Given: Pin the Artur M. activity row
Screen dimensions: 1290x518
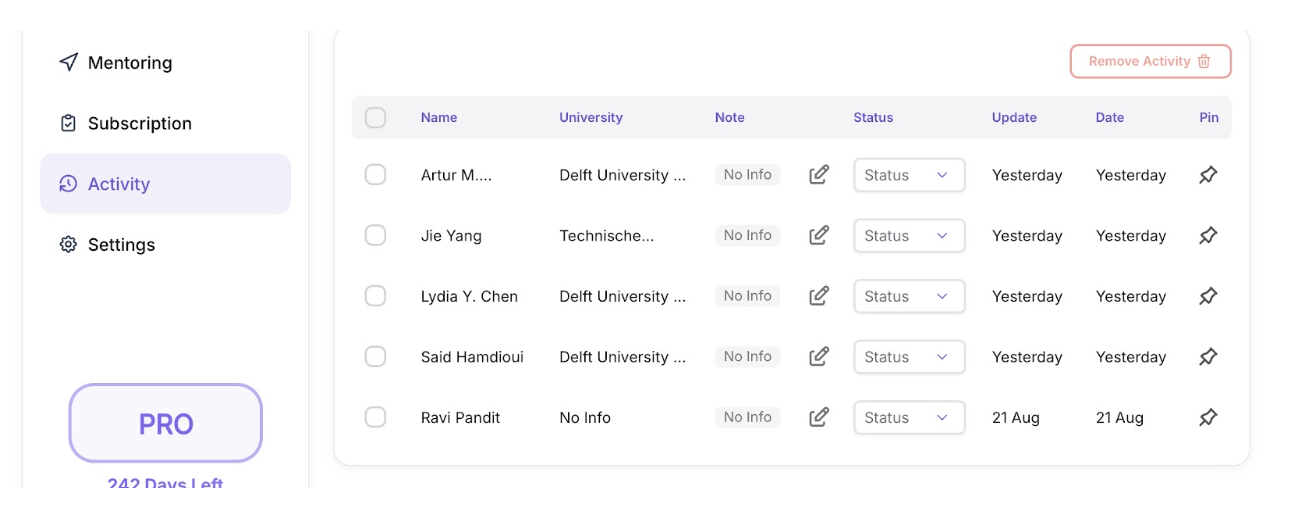Looking at the screenshot, I should tap(1208, 175).
